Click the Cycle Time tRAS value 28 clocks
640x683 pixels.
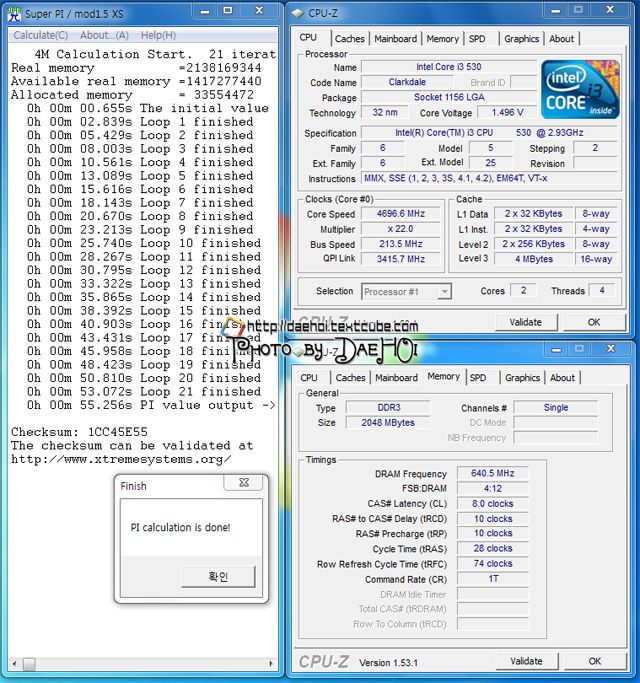(493, 548)
